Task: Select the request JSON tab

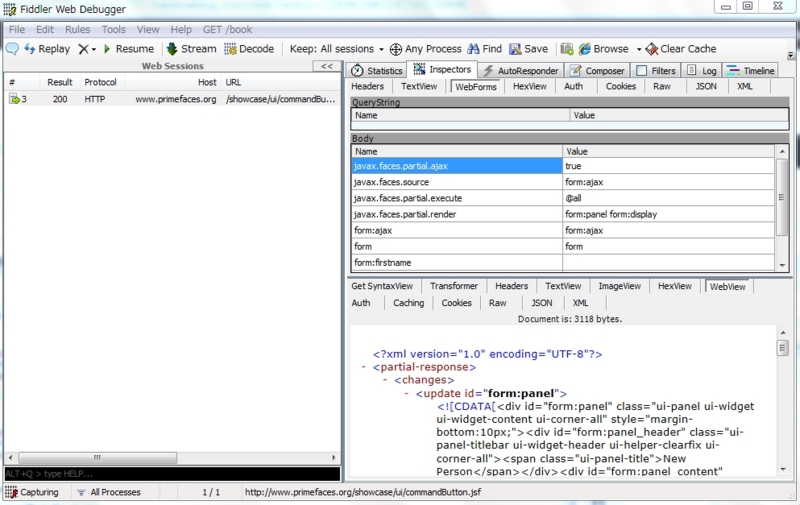Action: tap(706, 87)
